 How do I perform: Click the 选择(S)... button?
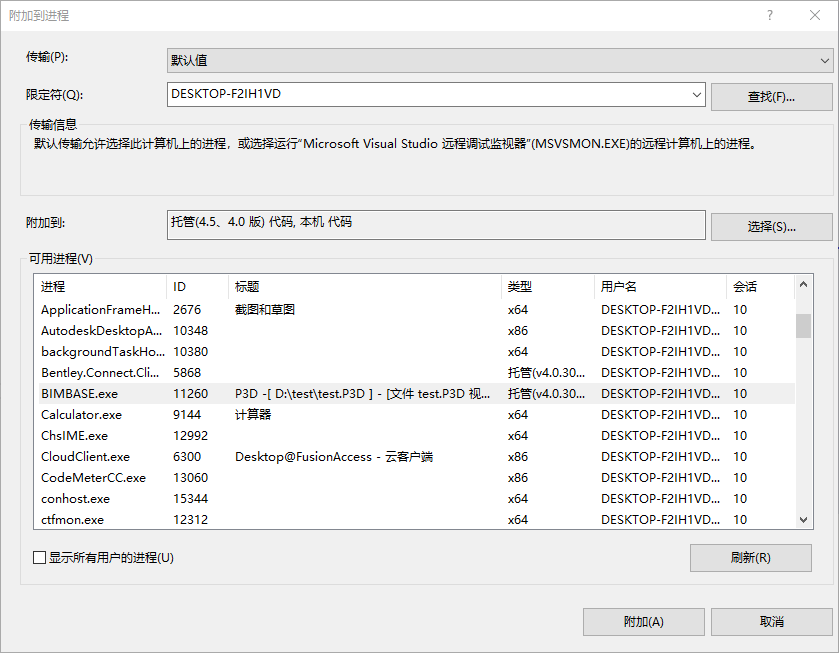coord(771,227)
